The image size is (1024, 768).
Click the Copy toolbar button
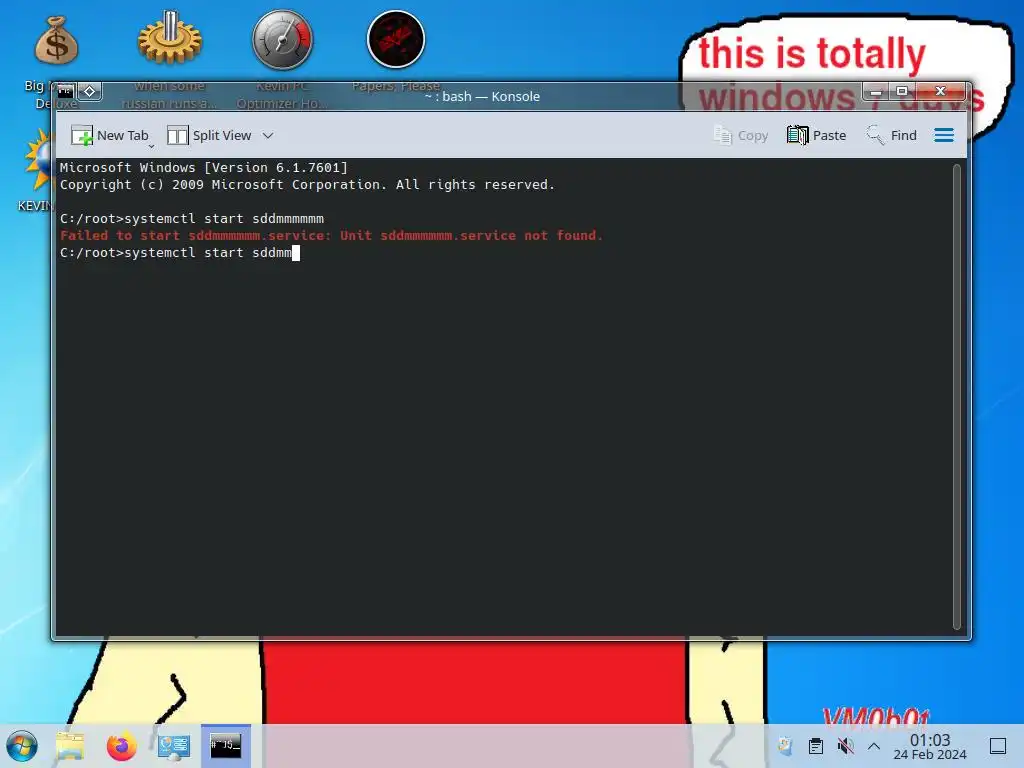tap(741, 135)
